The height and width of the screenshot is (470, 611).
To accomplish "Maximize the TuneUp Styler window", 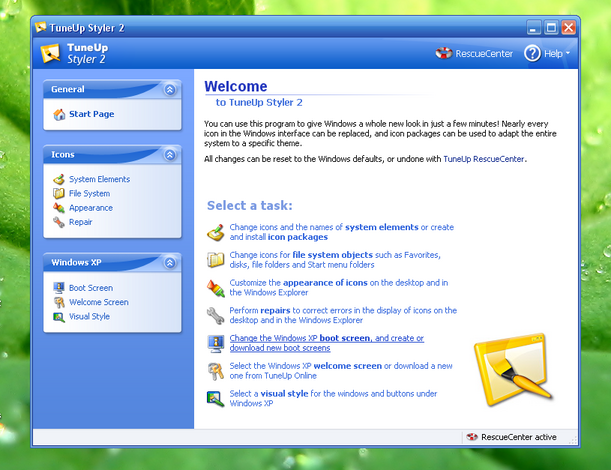I will (x=551, y=28).
